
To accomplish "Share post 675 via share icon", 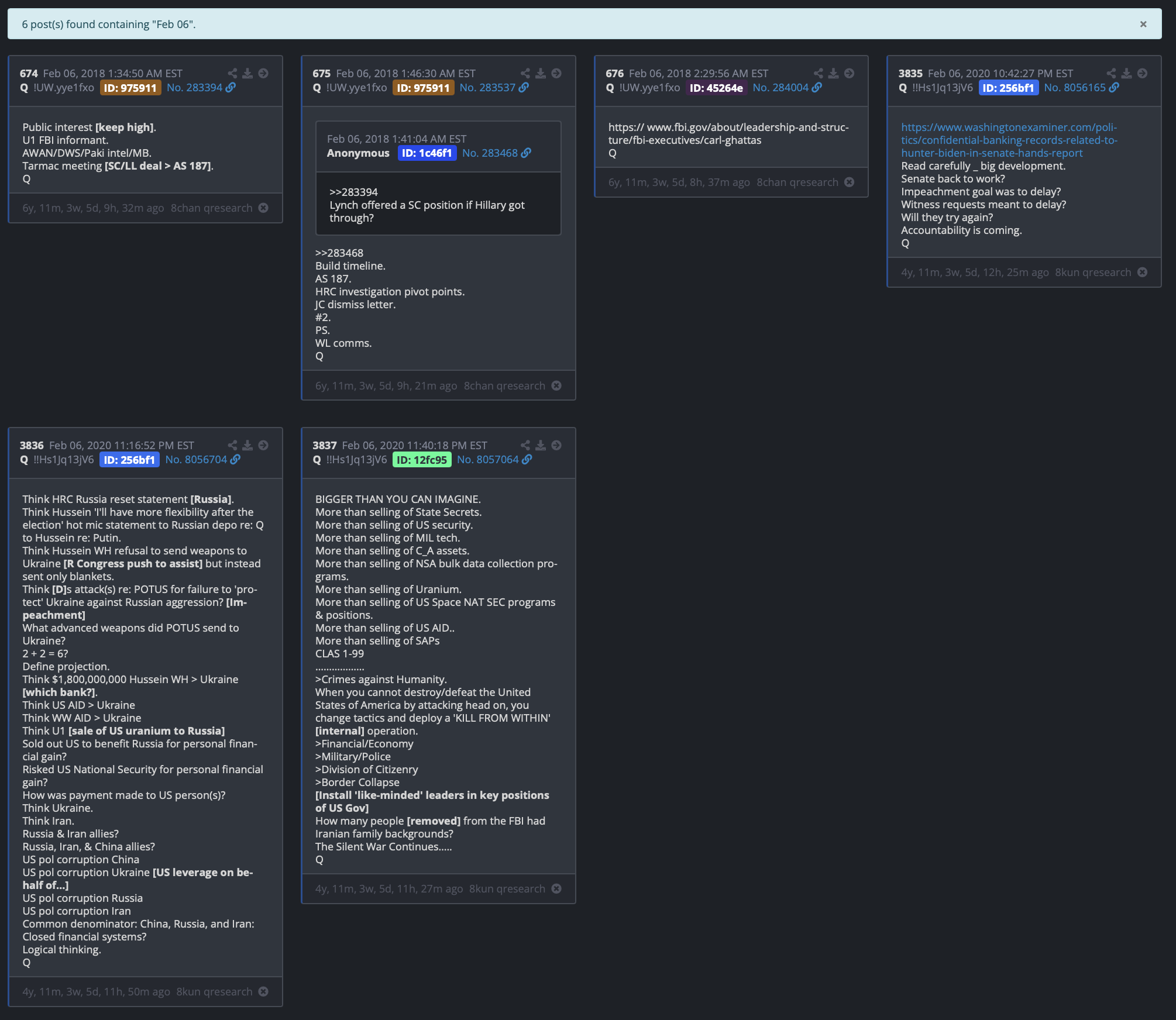I will pyautogui.click(x=525, y=73).
